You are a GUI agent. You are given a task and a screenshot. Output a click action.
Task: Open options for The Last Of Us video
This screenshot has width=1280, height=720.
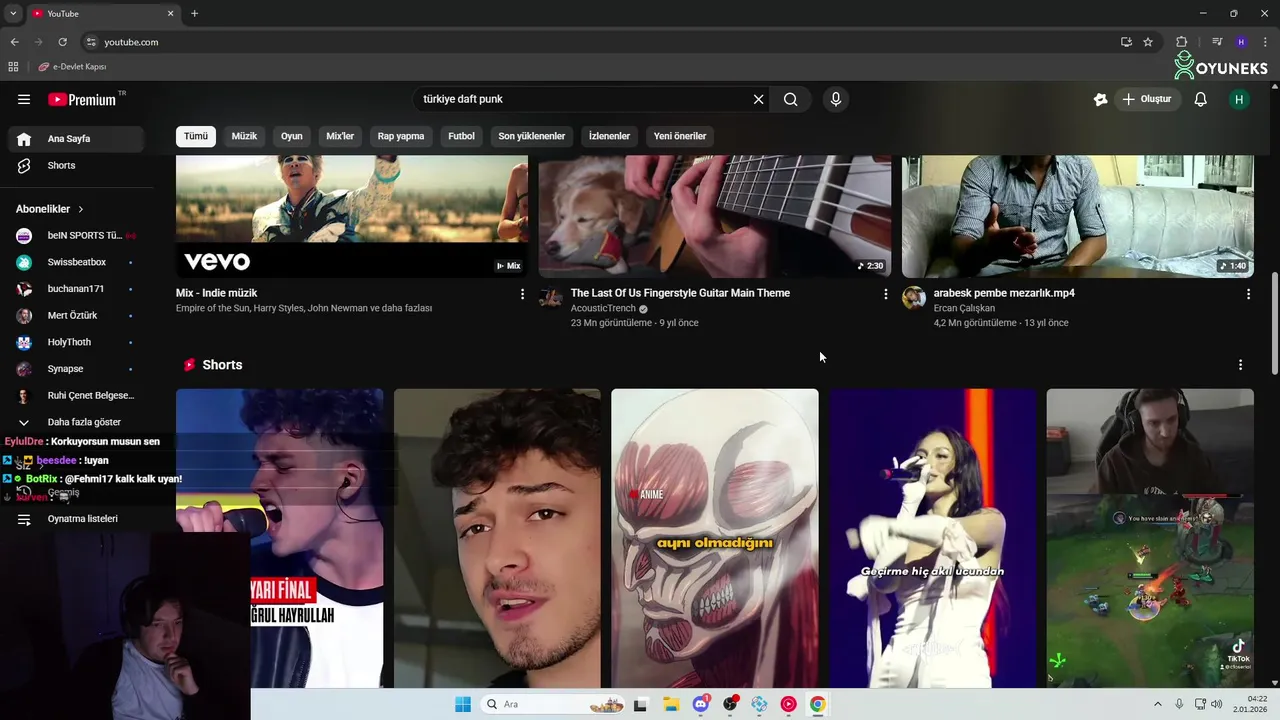885,294
